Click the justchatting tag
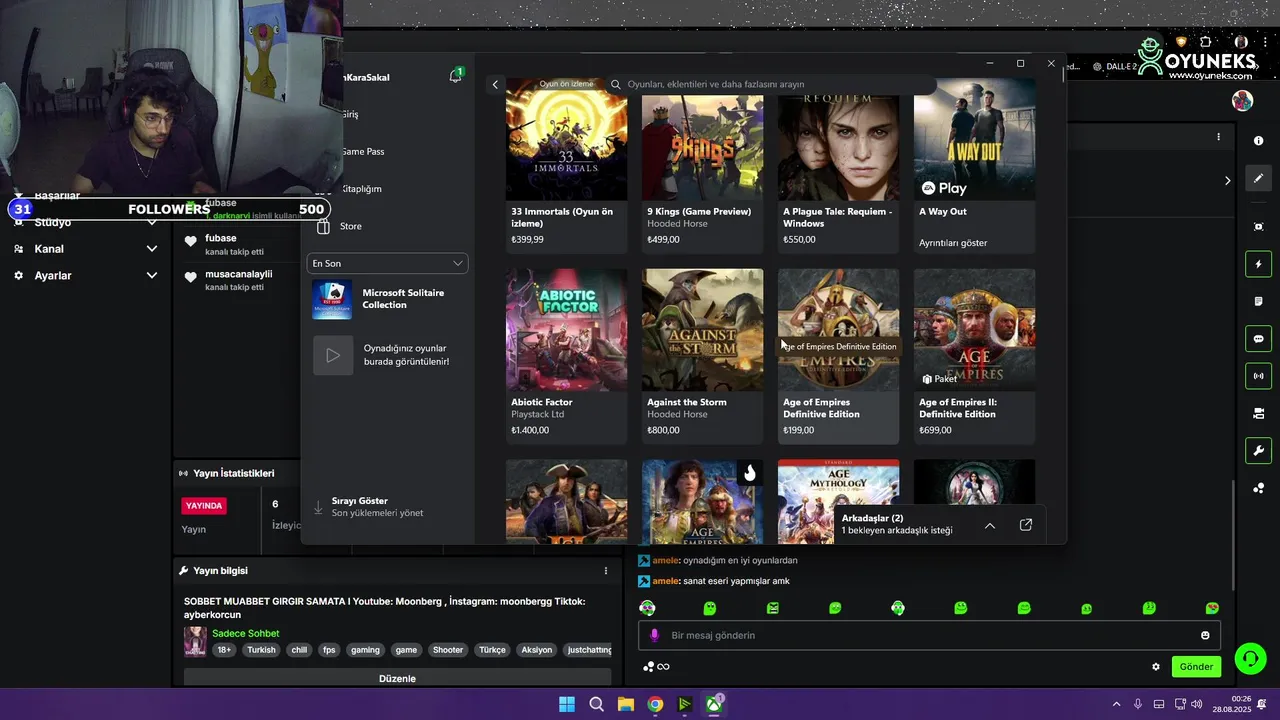Image resolution: width=1280 pixels, height=720 pixels. pos(589,650)
